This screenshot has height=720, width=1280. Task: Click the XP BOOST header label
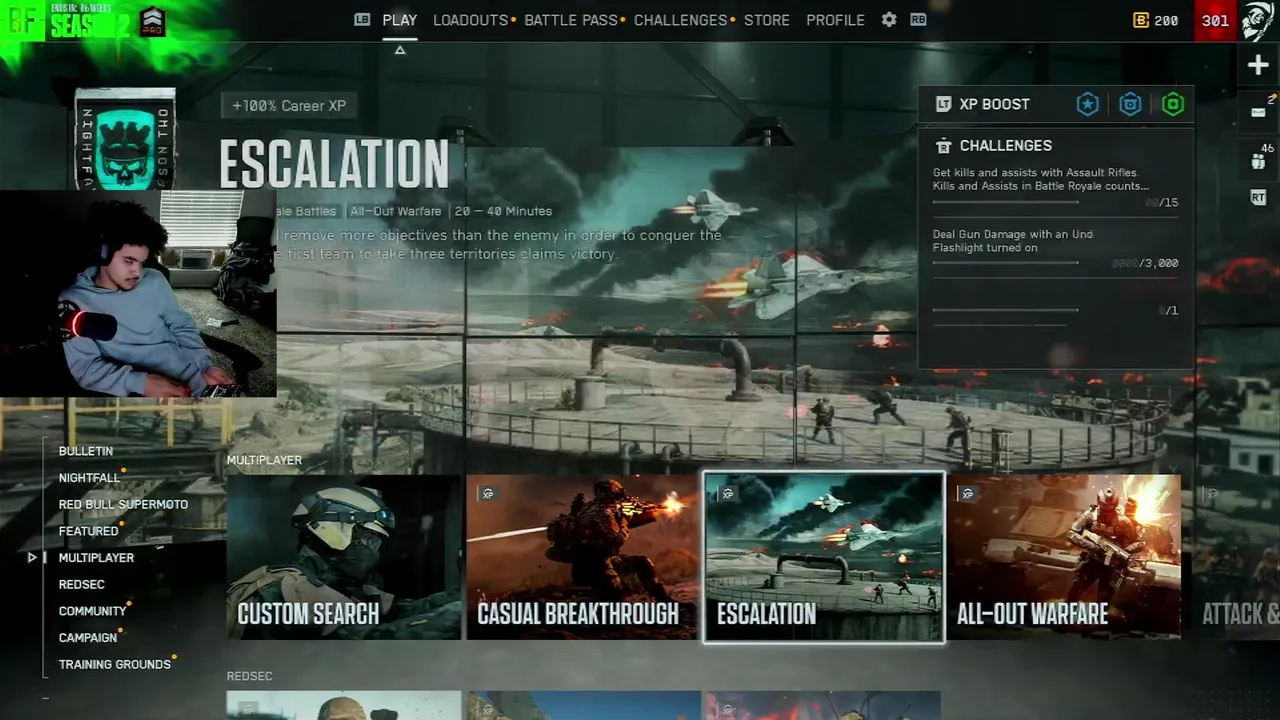pyautogui.click(x=994, y=104)
